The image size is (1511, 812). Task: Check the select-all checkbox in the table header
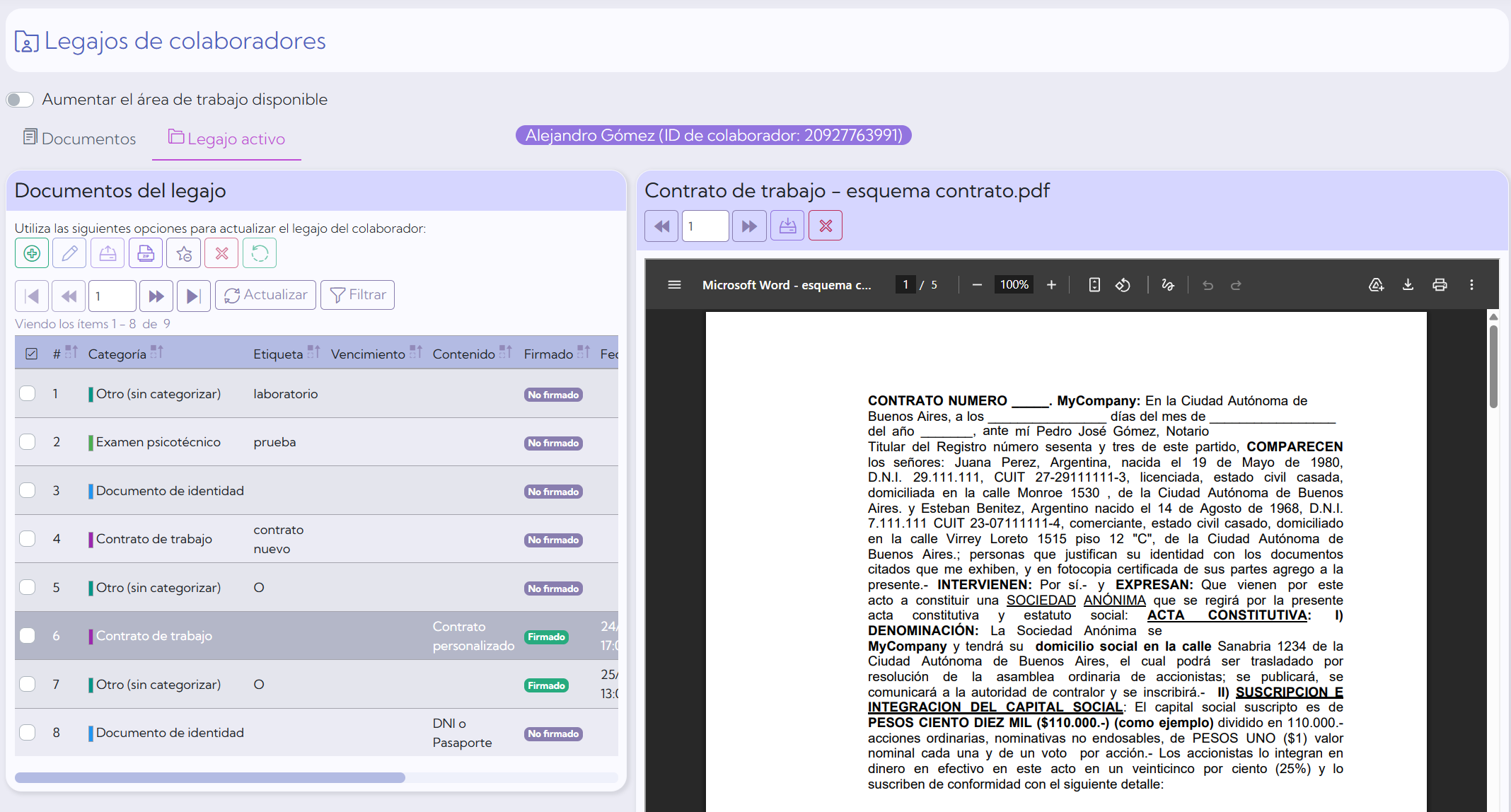[31, 354]
